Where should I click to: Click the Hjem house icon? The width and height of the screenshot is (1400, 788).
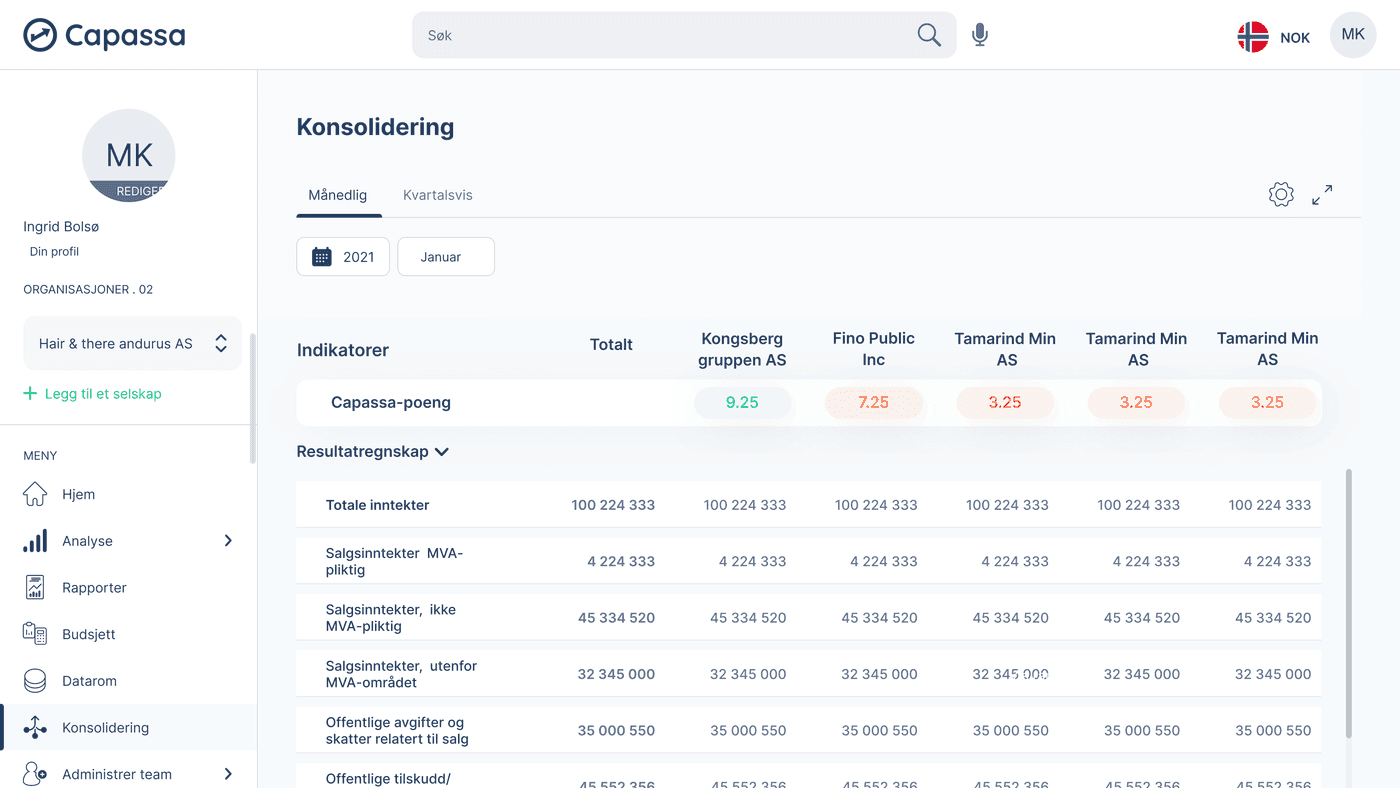point(35,494)
